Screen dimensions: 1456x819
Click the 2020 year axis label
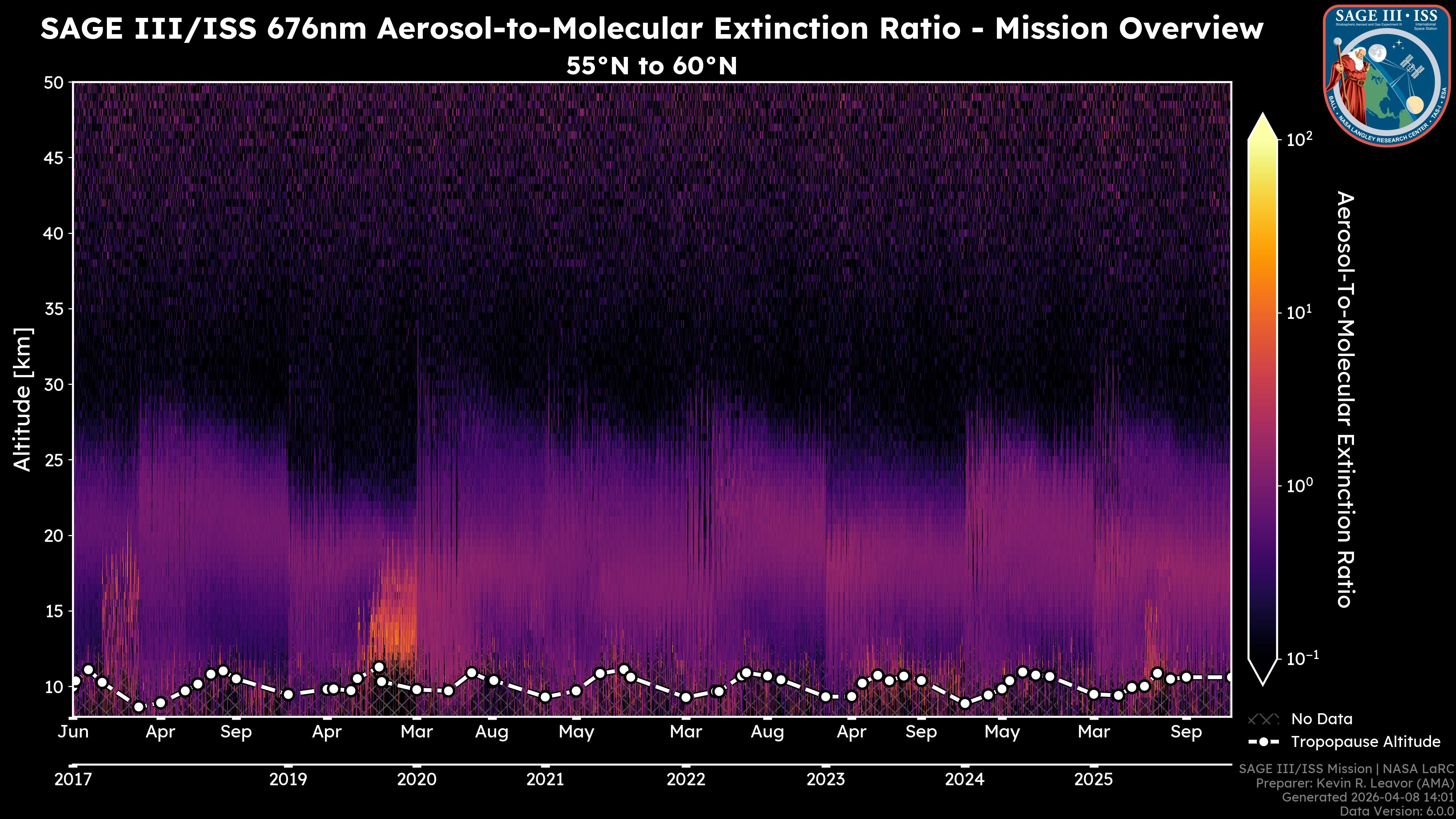click(417, 780)
